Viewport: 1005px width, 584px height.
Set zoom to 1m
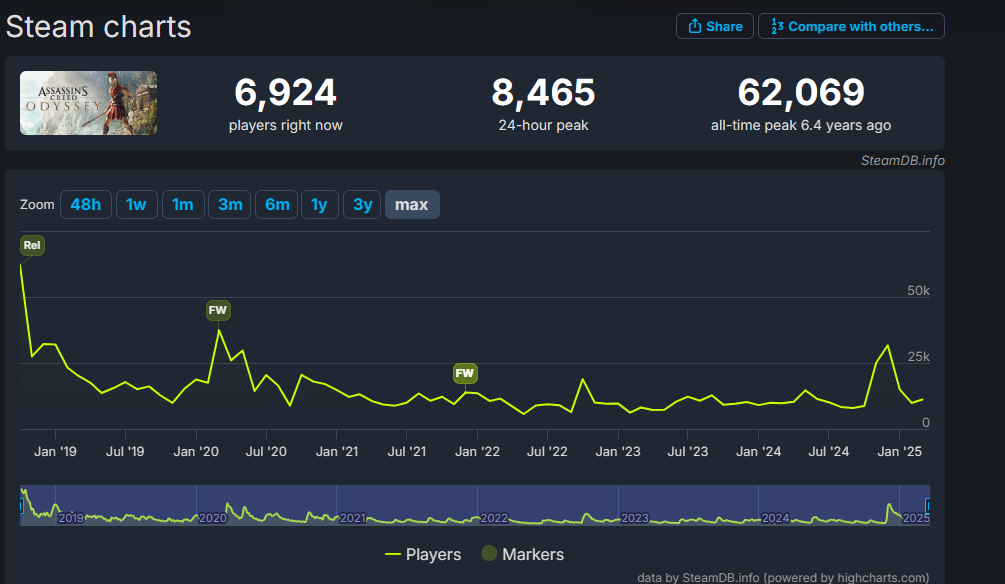182,205
